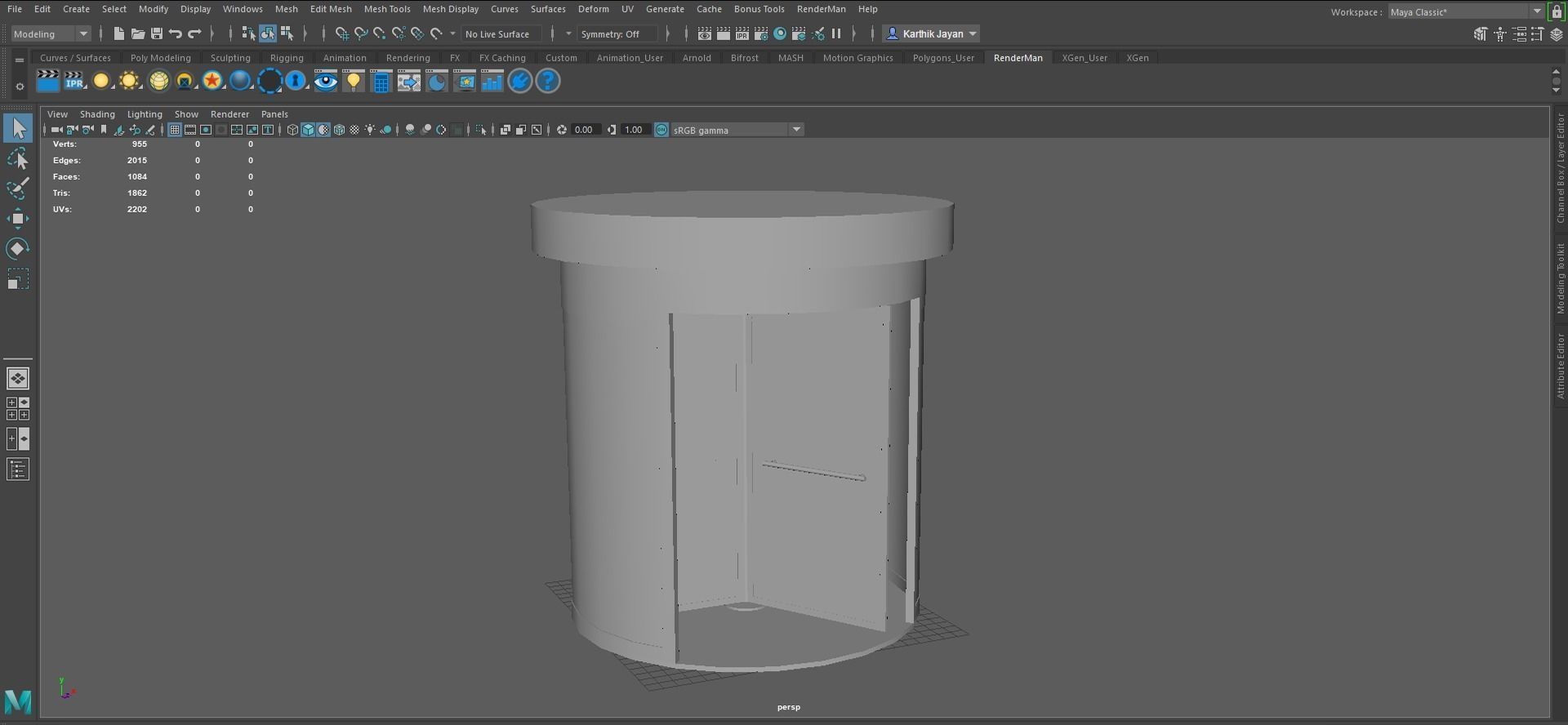Toggle wireframe display in viewport toolbar
The height and width of the screenshot is (725, 1568).
click(292, 130)
